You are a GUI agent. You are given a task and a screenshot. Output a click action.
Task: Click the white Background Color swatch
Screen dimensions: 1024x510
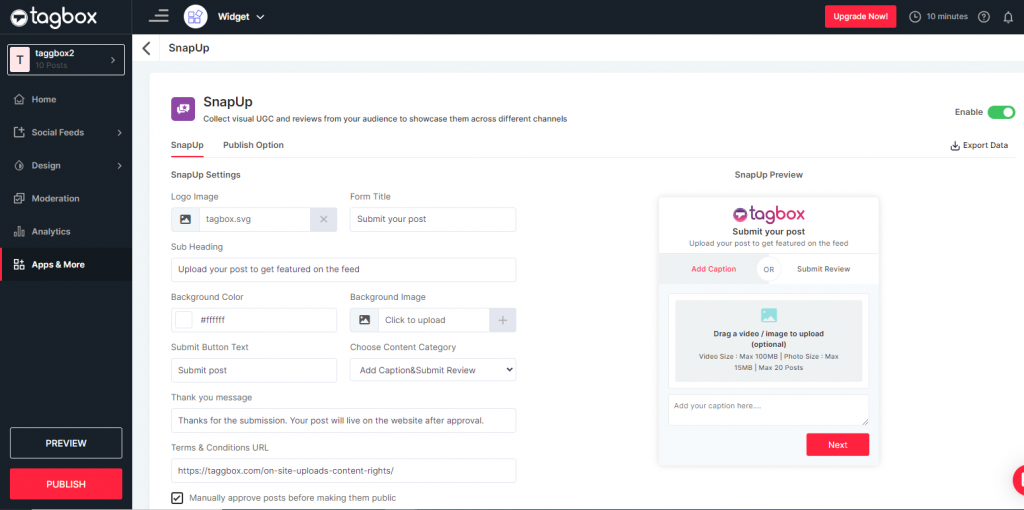[x=184, y=320]
